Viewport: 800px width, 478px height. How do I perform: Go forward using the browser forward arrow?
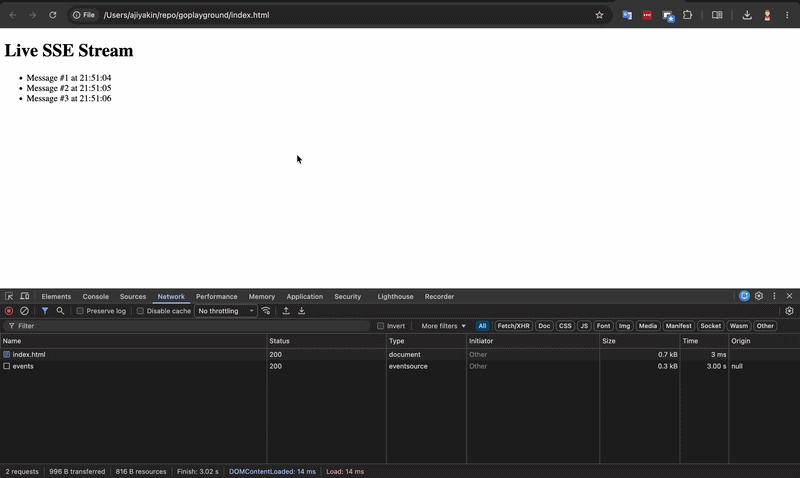[x=33, y=15]
